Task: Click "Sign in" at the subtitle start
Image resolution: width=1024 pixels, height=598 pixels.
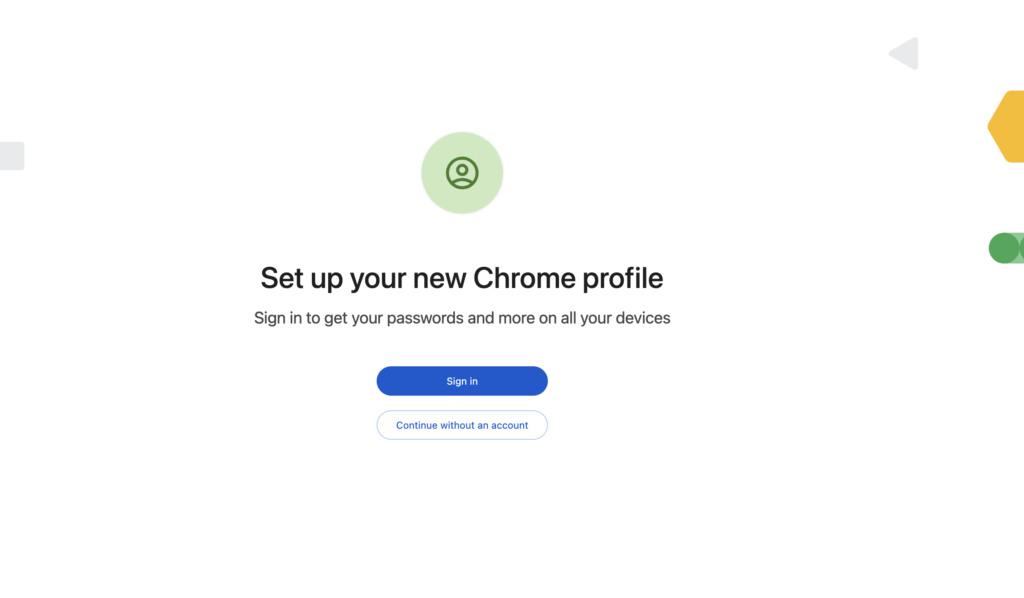Action: pyautogui.click(x=278, y=318)
